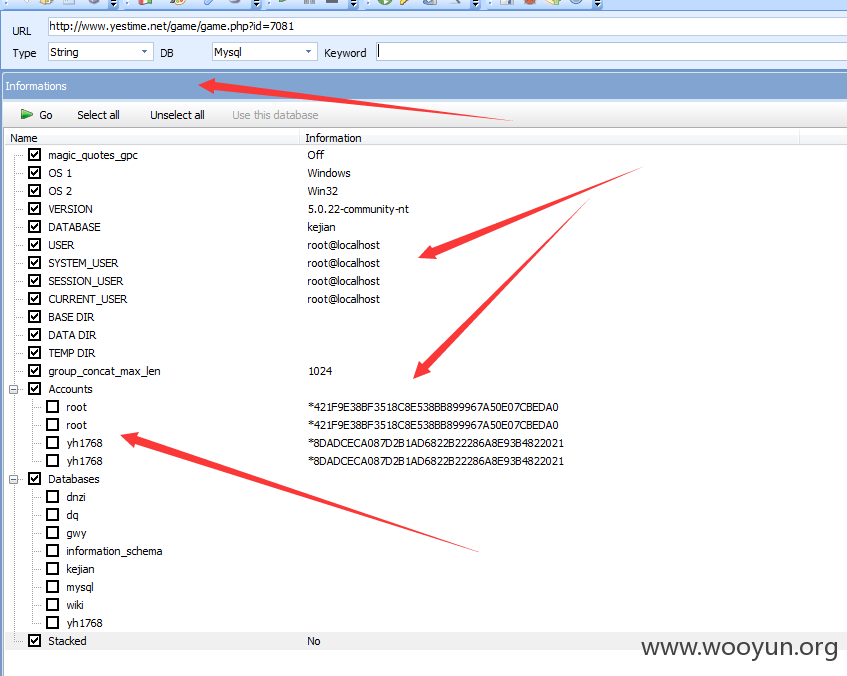Viewport: 847px width, 676px height.
Task: Check the dnzi database checkbox
Action: [x=52, y=497]
